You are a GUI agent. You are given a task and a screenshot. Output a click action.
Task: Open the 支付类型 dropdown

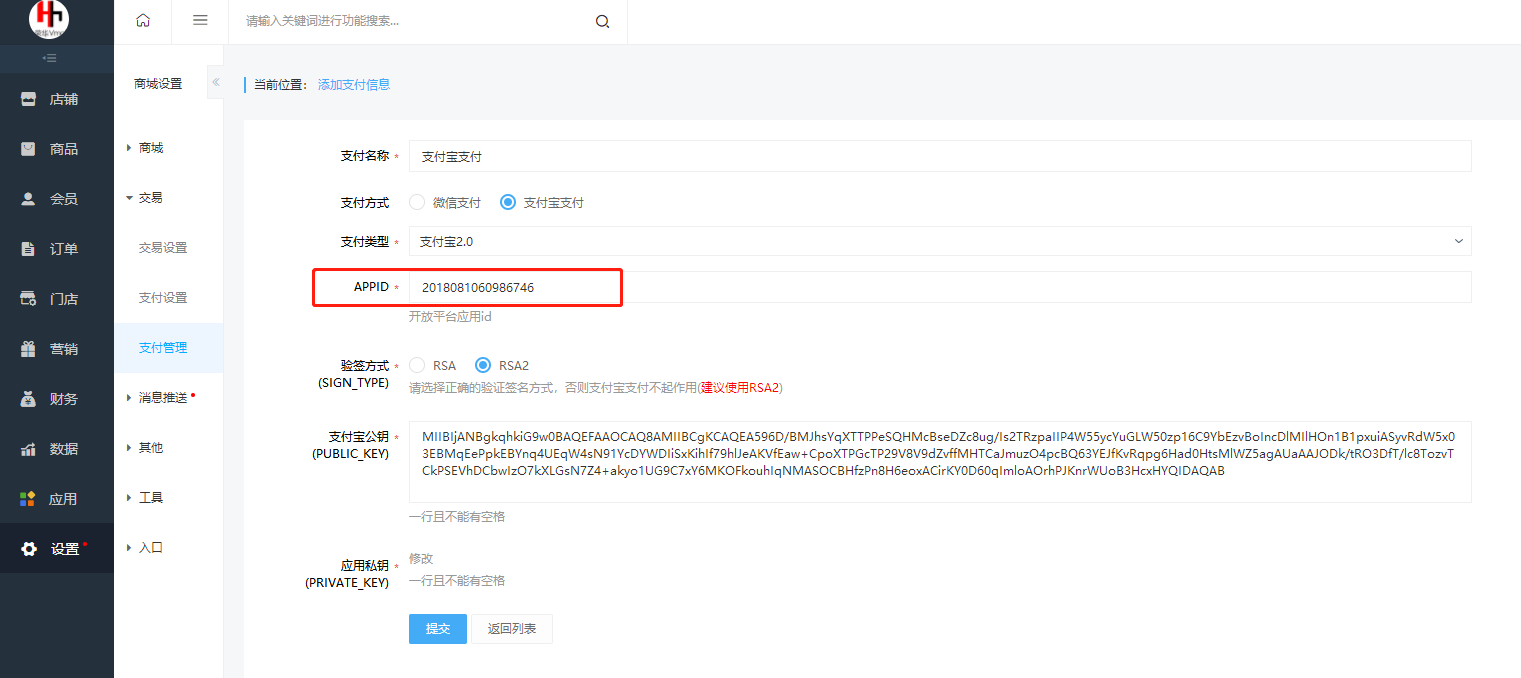[x=939, y=241]
